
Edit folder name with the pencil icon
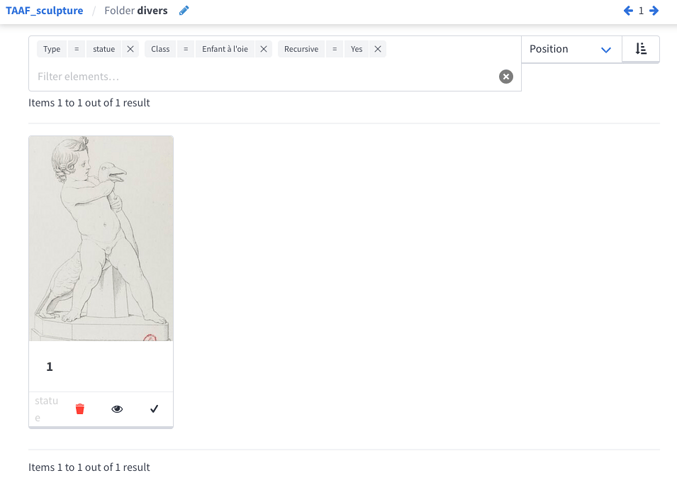tap(184, 10)
